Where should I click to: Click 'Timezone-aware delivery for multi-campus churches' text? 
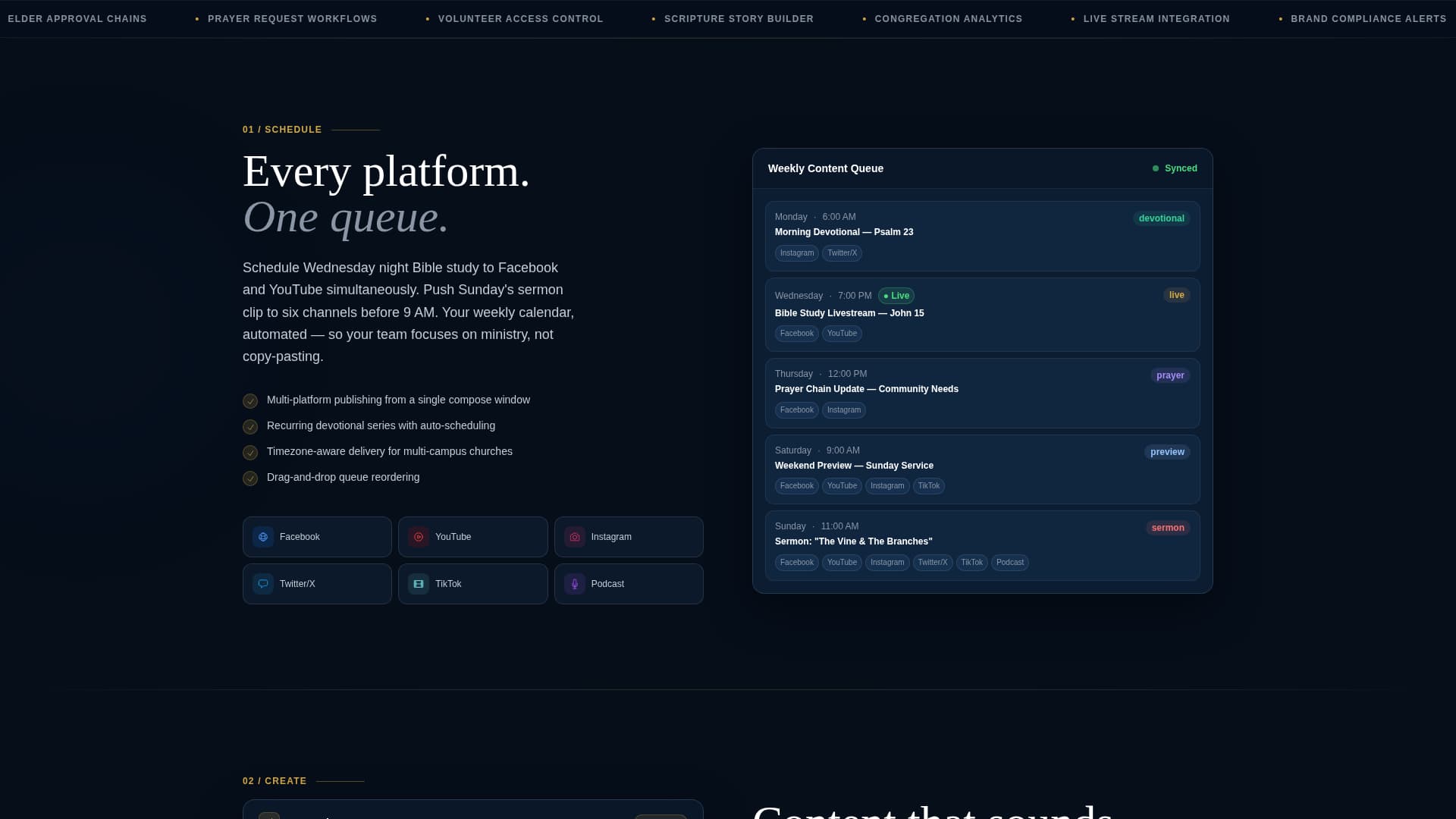coord(390,451)
